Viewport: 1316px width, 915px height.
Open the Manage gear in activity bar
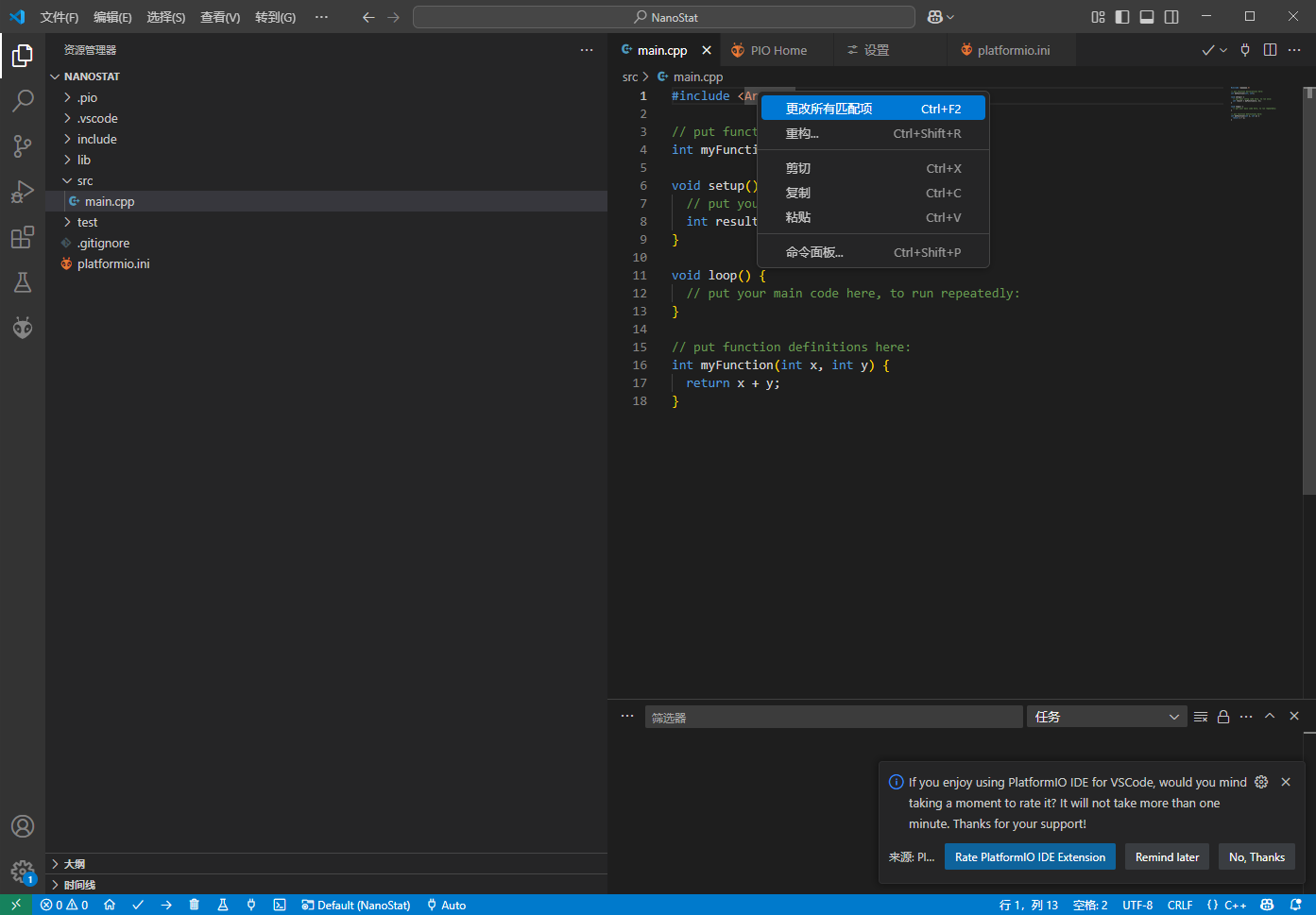coord(23,872)
